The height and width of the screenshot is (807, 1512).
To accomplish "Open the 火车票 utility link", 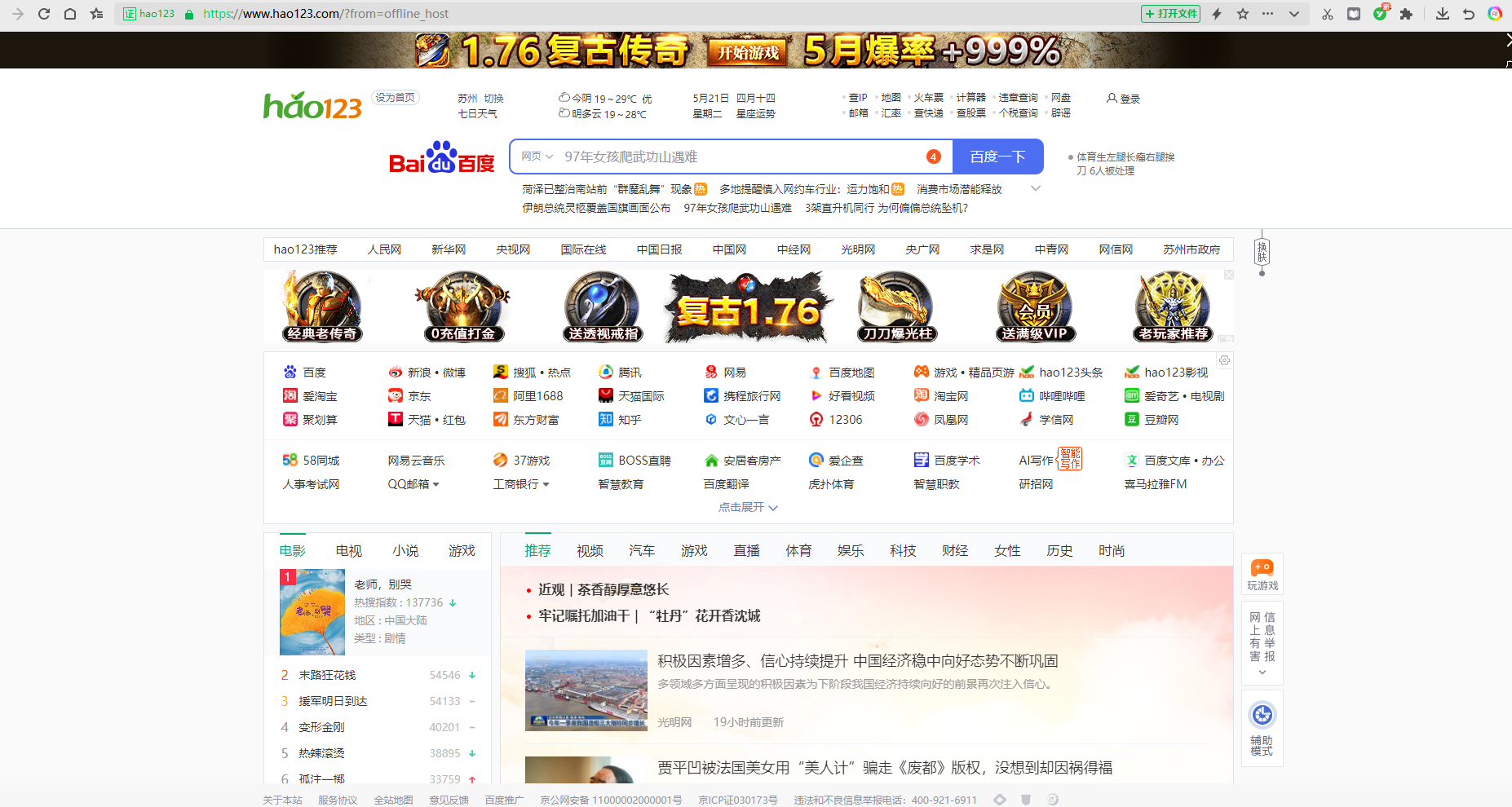I will [x=928, y=97].
